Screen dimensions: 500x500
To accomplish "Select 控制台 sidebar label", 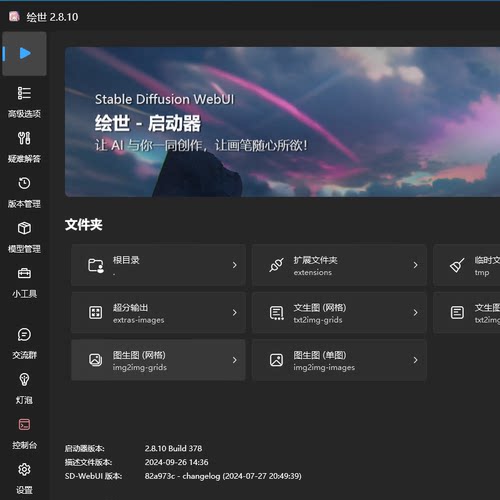I will point(24,445).
